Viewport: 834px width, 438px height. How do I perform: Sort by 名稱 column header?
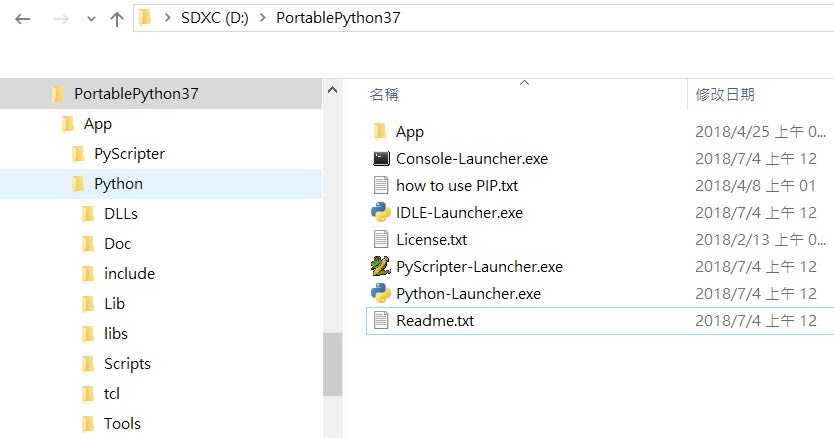(384, 95)
